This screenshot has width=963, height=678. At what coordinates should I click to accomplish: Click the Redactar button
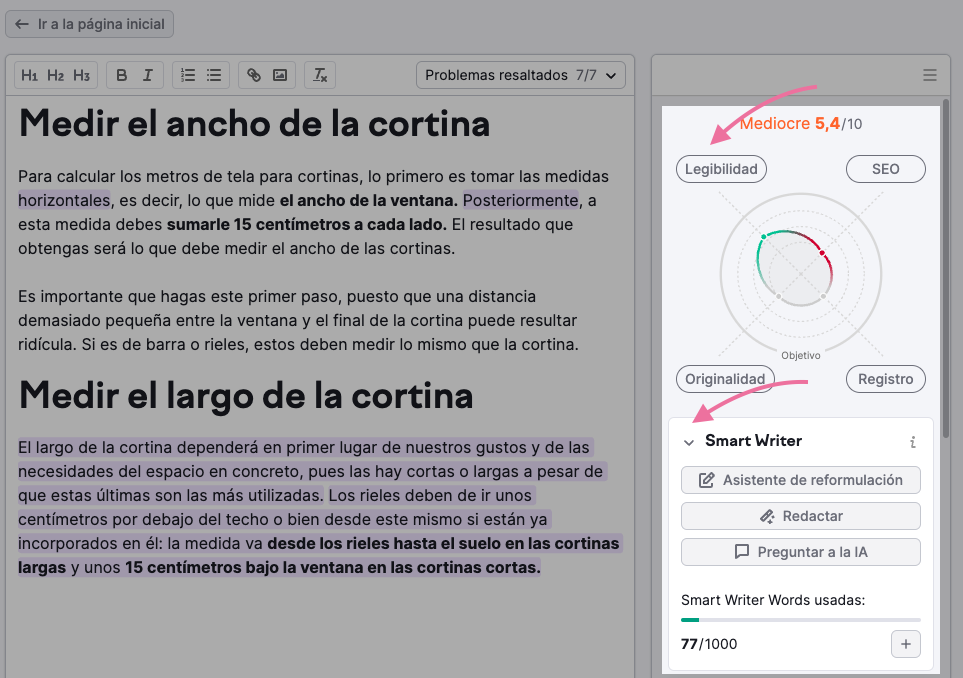800,516
